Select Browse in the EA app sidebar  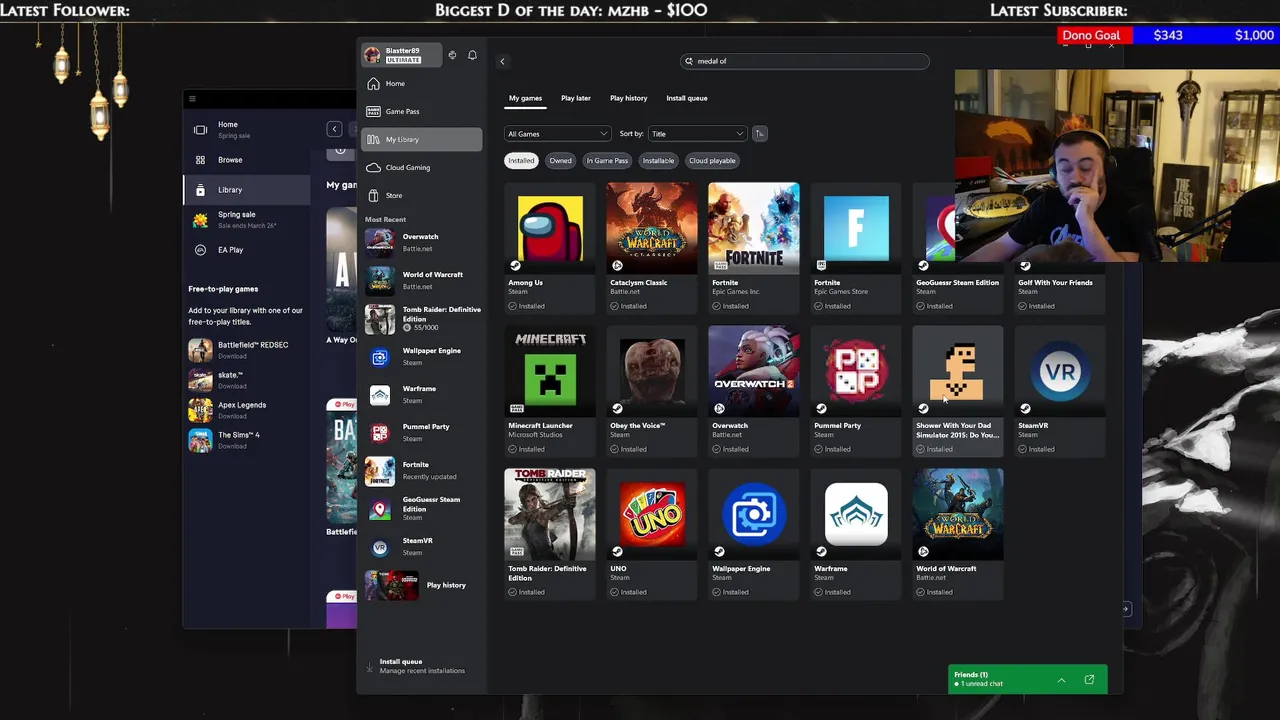(247, 160)
